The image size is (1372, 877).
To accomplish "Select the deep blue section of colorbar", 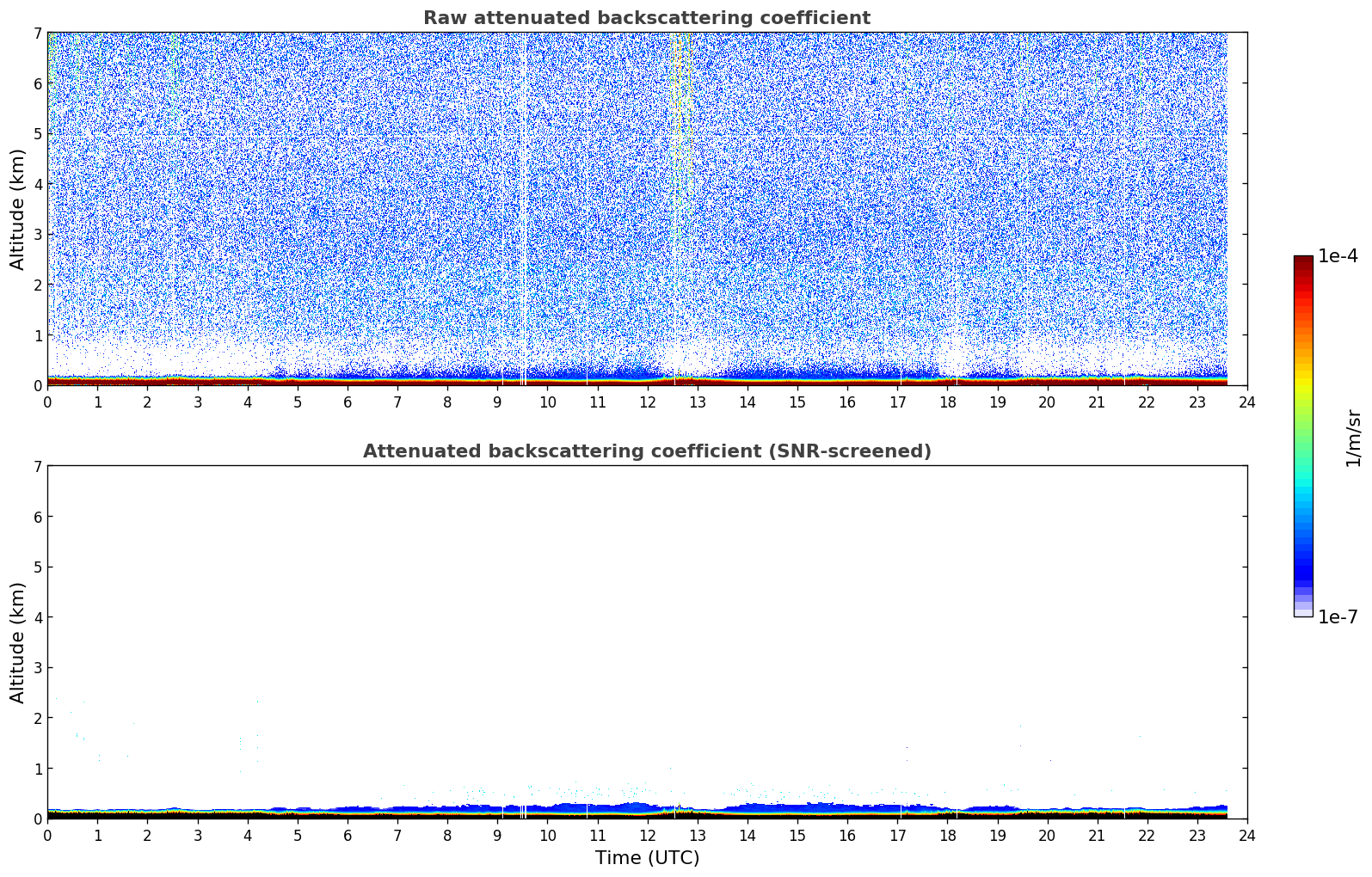I will [1303, 567].
